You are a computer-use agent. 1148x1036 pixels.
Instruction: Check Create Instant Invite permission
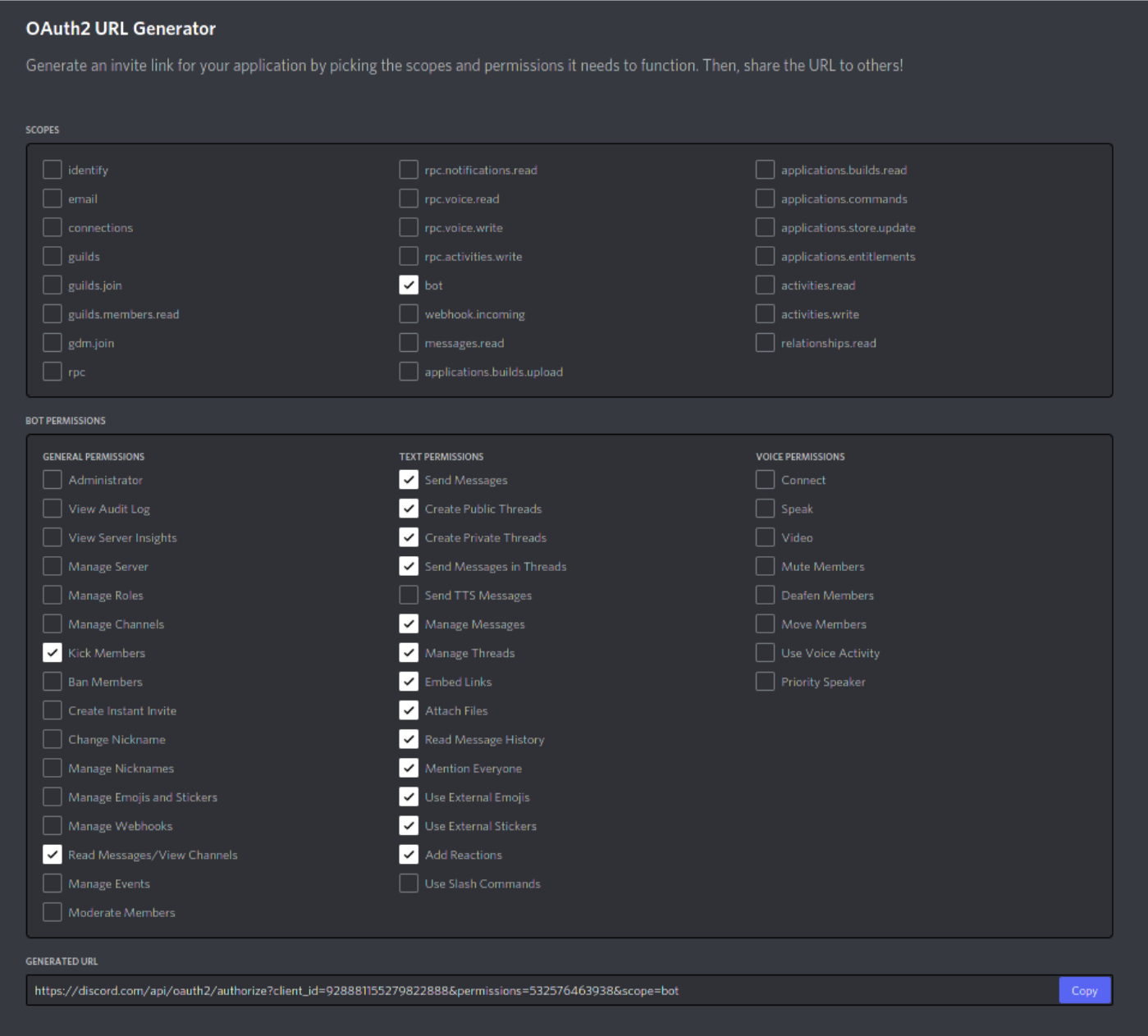point(53,710)
